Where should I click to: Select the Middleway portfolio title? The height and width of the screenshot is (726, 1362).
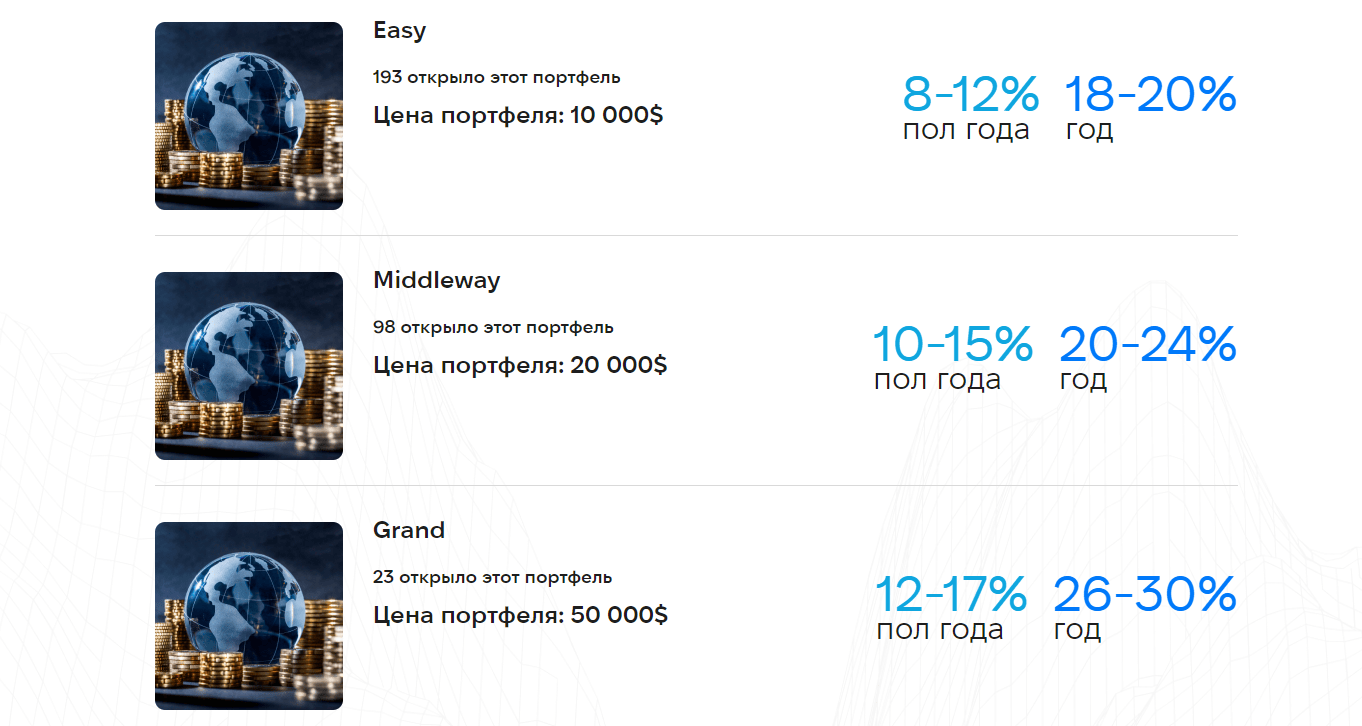click(x=437, y=280)
